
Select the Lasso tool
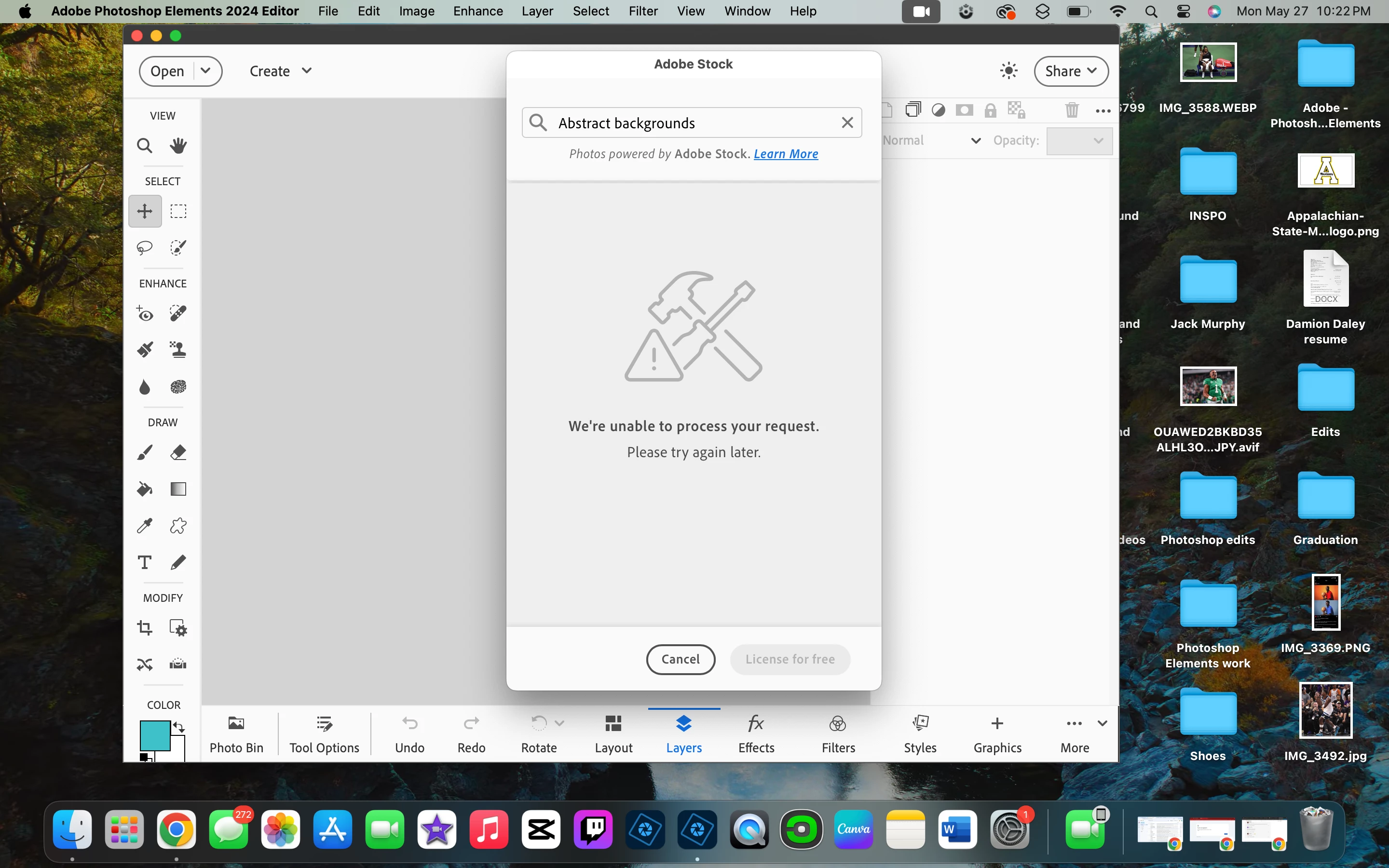144,247
